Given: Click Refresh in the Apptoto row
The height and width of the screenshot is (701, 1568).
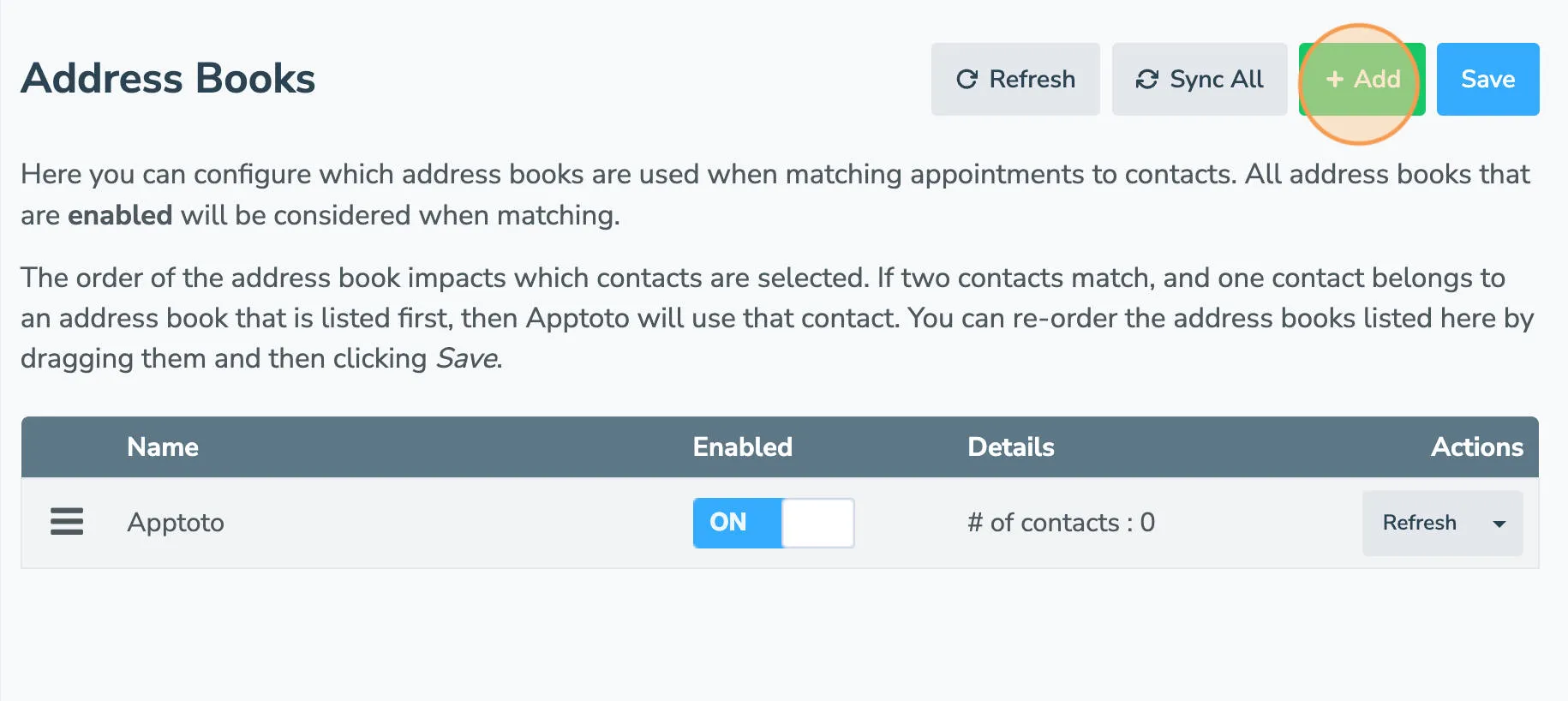Looking at the screenshot, I should [1418, 523].
